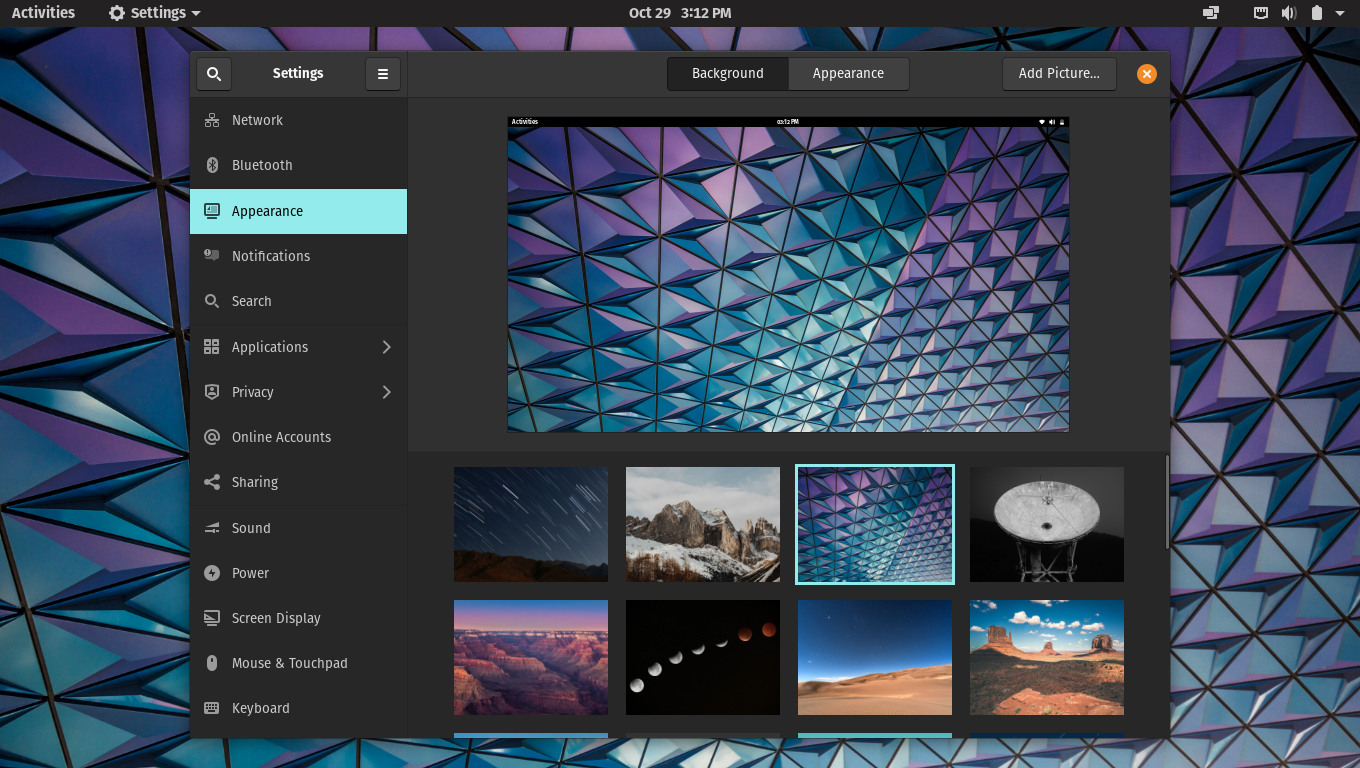This screenshot has height=768, width=1360.
Task: Click the Bluetooth icon in sidebar
Action: 212,165
